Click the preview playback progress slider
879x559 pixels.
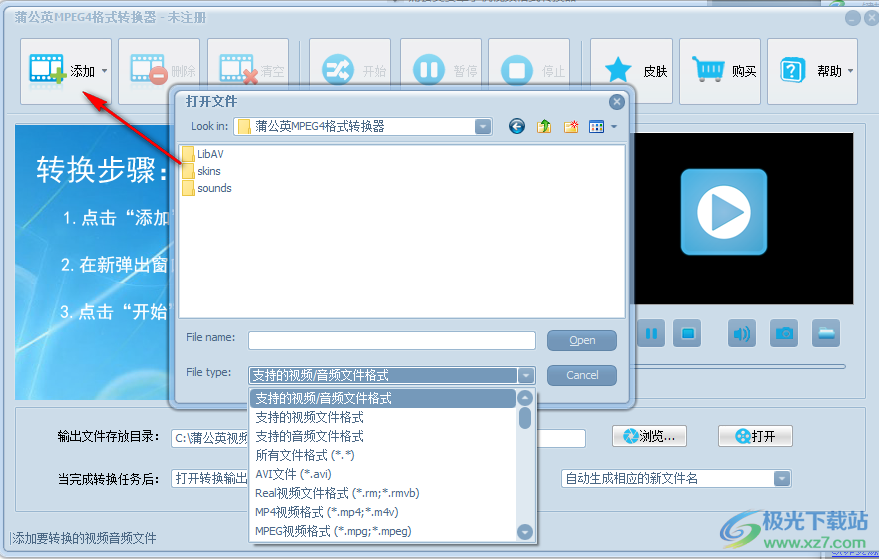(x=739, y=366)
